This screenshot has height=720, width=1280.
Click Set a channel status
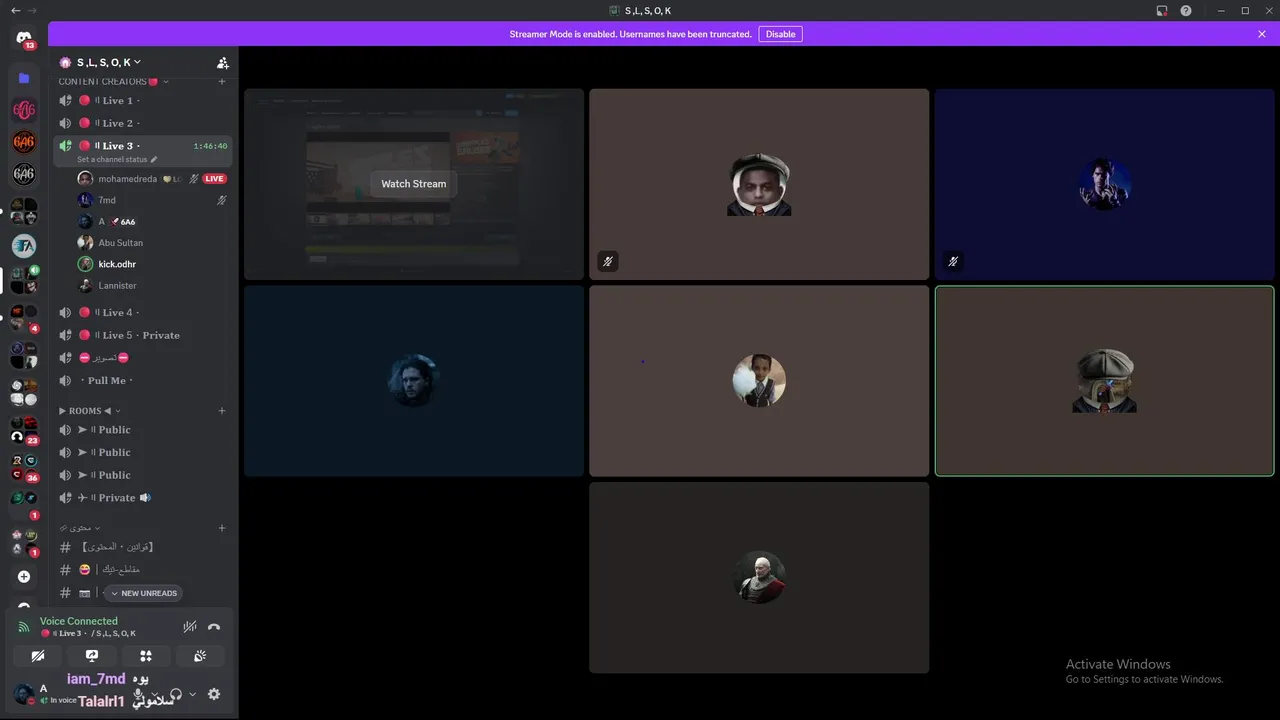[112, 160]
